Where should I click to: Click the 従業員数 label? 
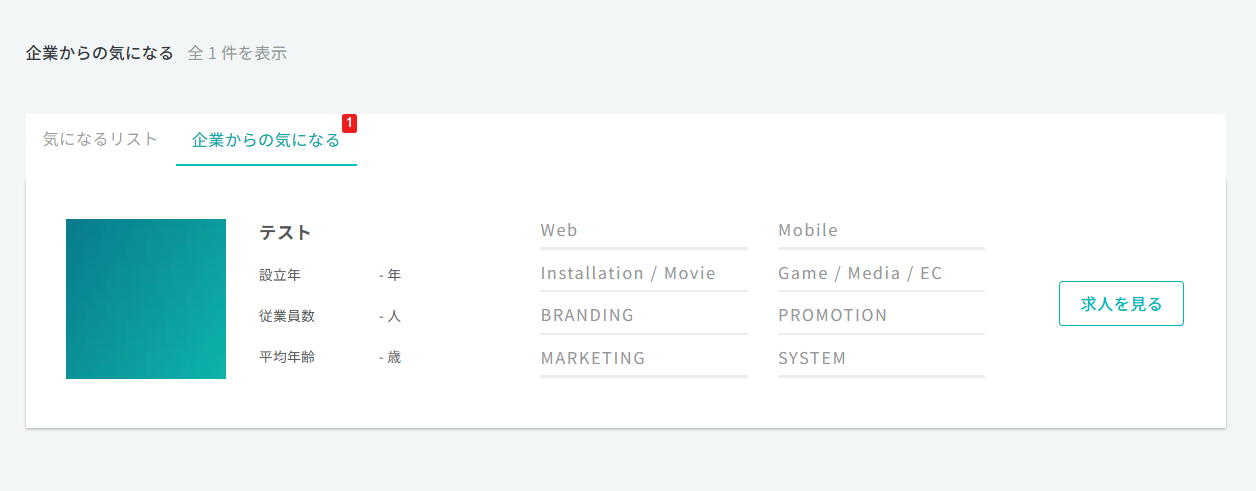tap(287, 316)
